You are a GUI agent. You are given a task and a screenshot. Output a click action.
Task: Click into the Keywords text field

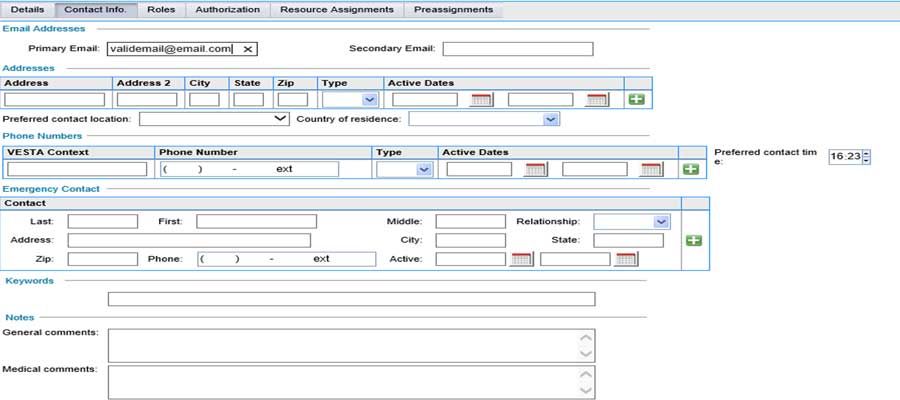tap(351, 299)
